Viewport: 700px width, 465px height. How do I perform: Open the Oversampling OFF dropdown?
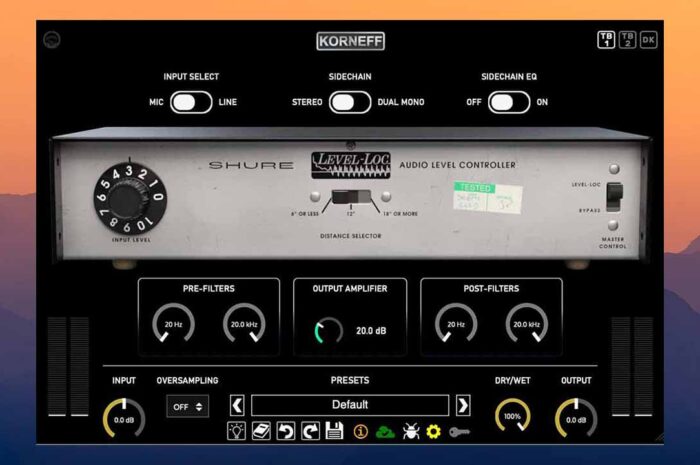click(x=188, y=407)
